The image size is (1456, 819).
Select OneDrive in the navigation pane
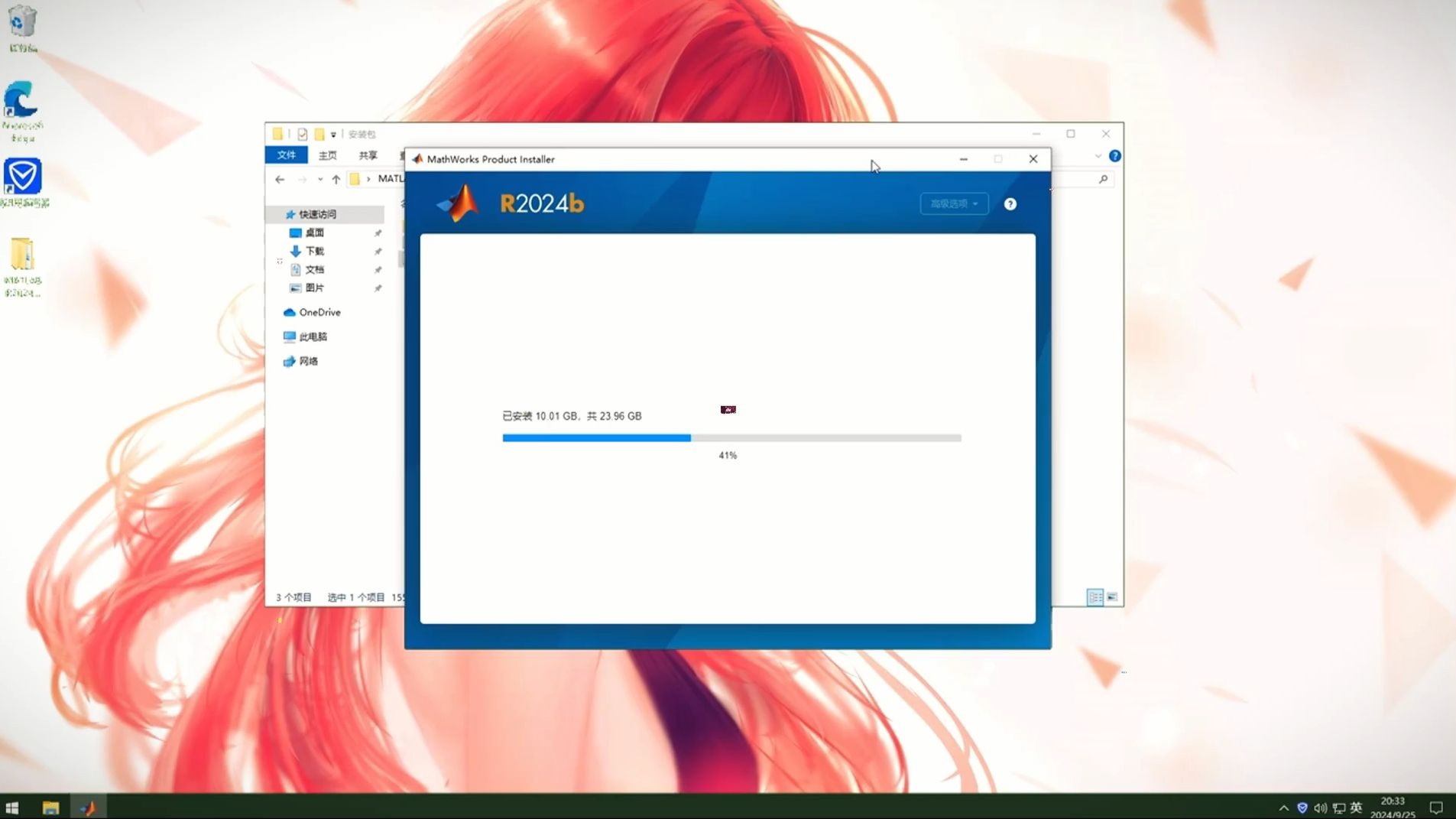(319, 312)
